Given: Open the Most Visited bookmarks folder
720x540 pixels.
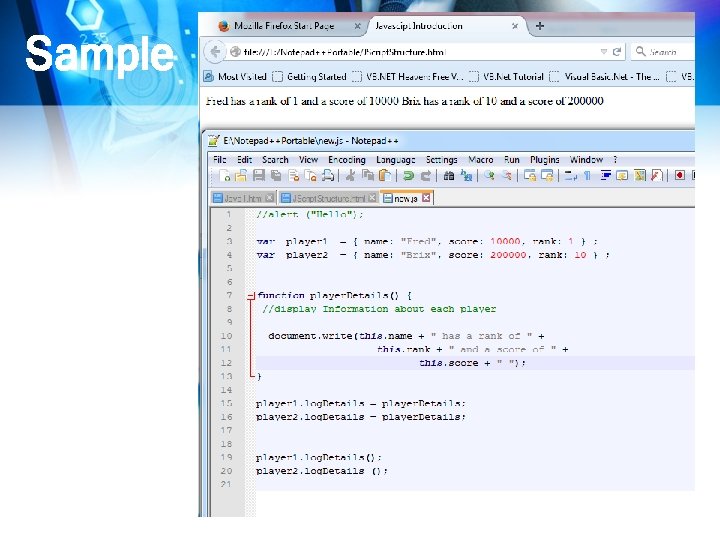Looking at the screenshot, I should 235,77.
